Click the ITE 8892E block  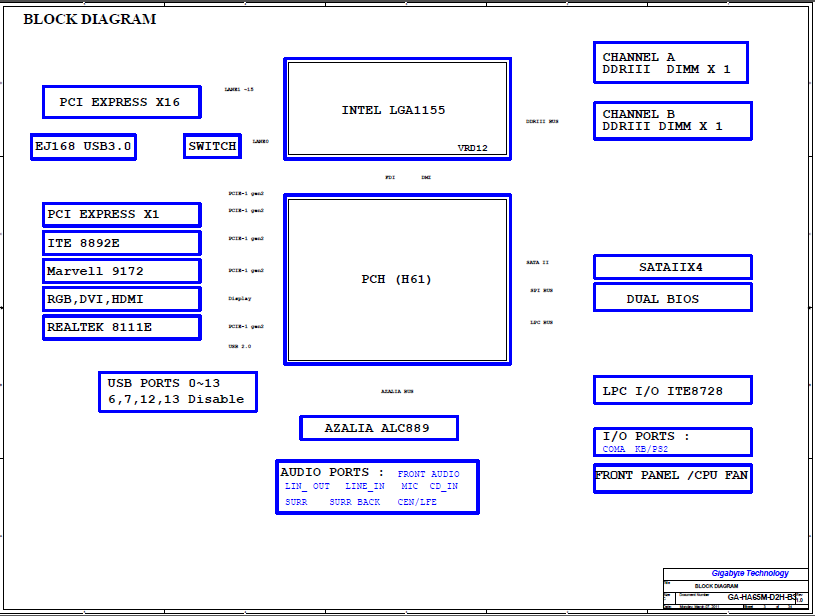[x=122, y=243]
